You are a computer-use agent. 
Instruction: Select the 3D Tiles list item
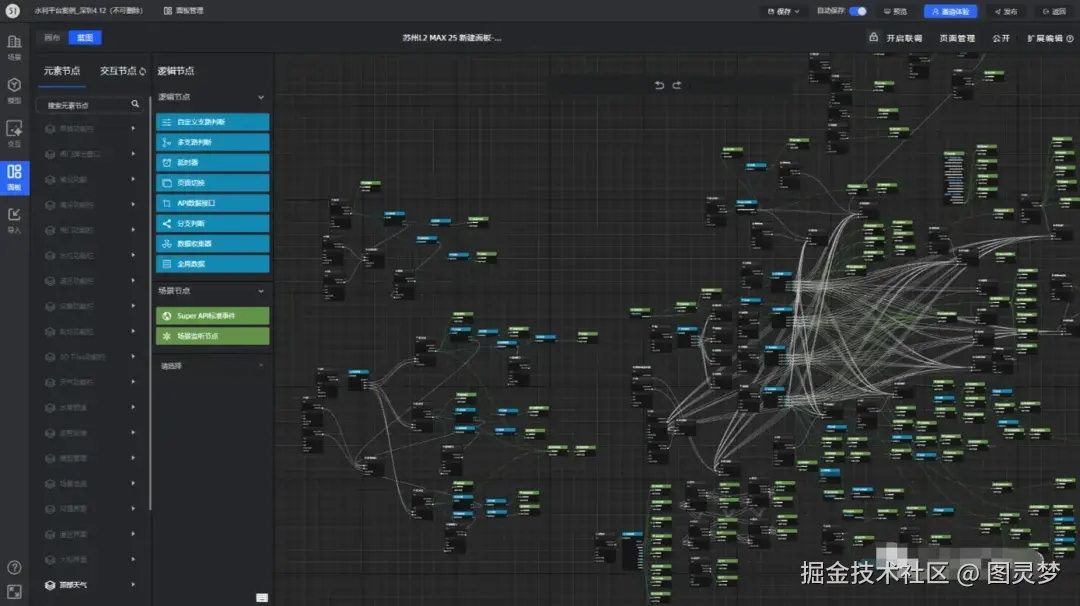click(89, 357)
